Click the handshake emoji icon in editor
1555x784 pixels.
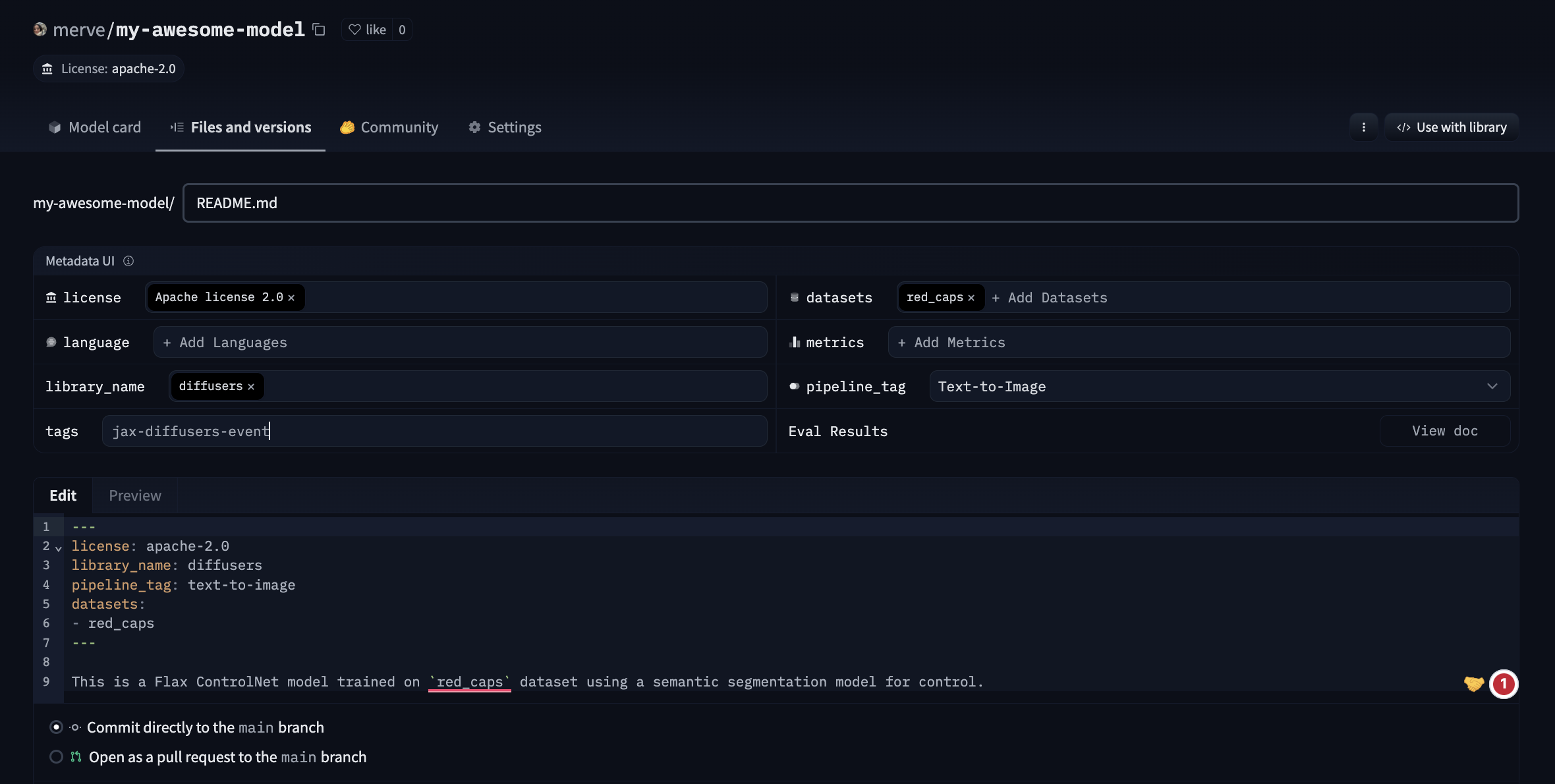pyautogui.click(x=1473, y=684)
